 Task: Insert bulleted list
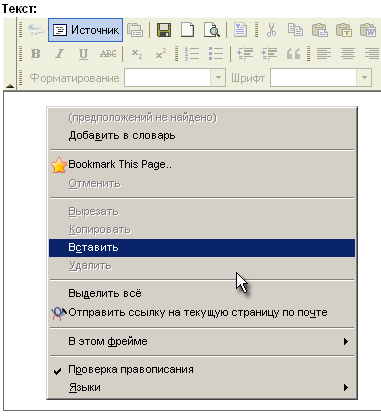[216, 54]
